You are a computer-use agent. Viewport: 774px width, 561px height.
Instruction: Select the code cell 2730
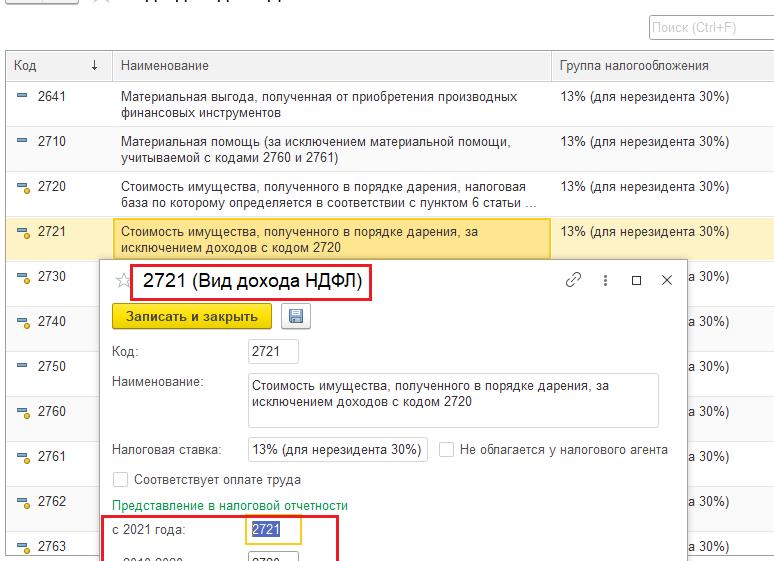click(x=52, y=276)
